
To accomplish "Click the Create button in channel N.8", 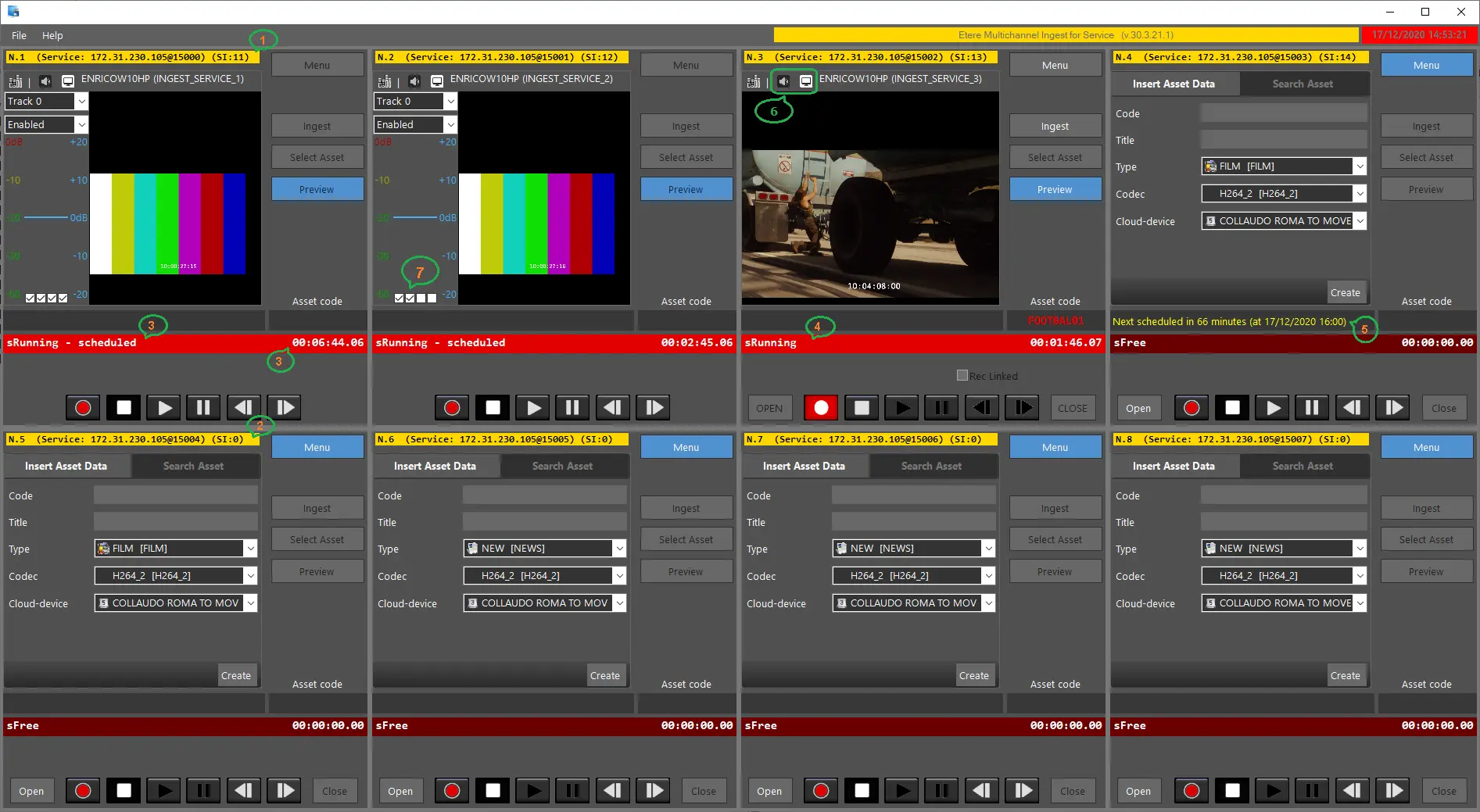I will 1345,675.
